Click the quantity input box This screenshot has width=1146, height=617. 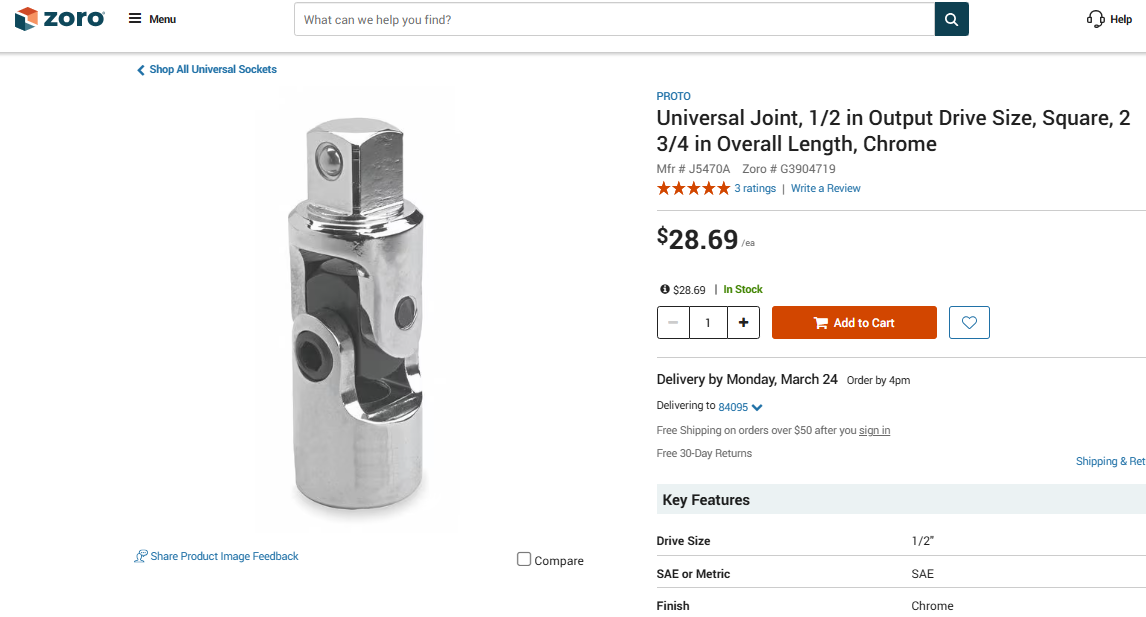click(x=708, y=323)
